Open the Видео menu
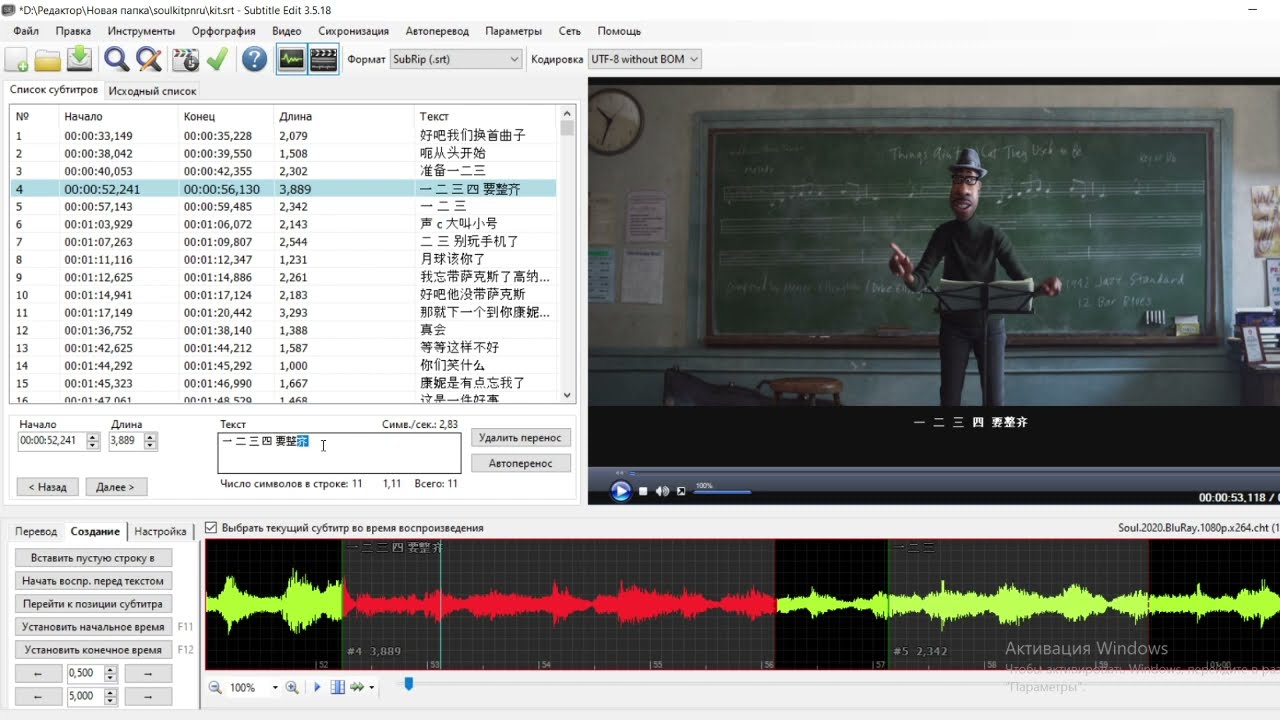 click(287, 31)
